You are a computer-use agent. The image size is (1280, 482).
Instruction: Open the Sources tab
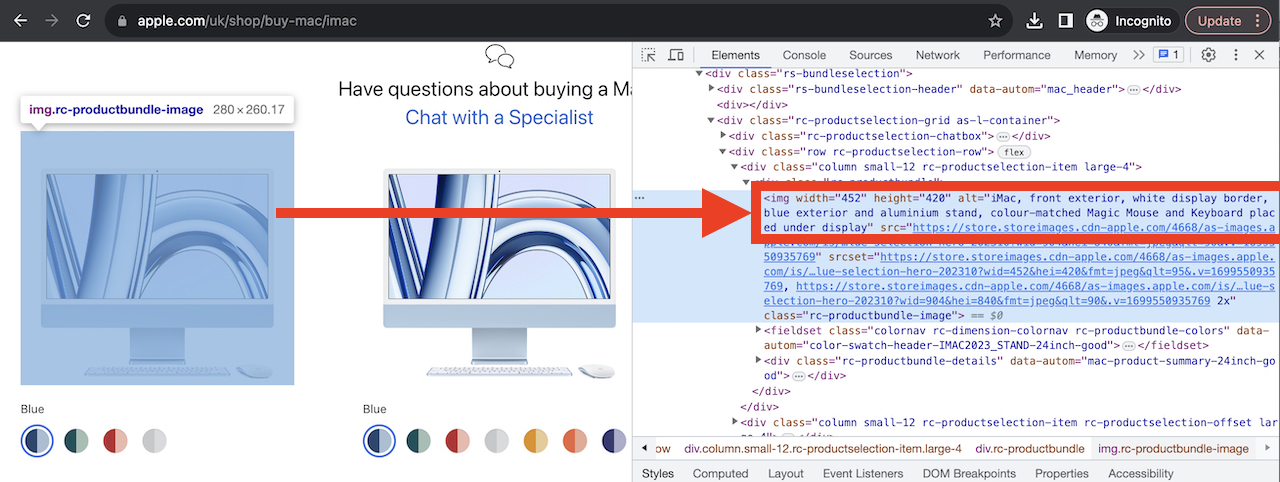pyautogui.click(x=870, y=55)
